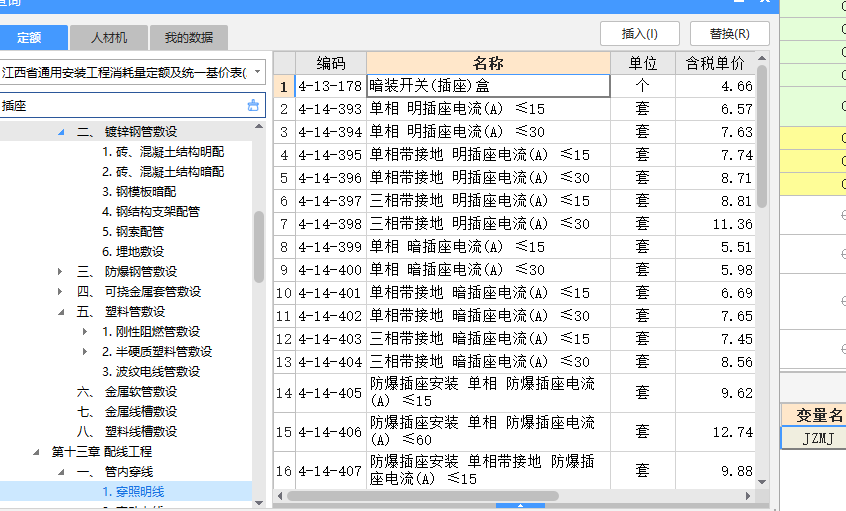Select 3. 波纹电线管敷设 tree item
The image size is (846, 511).
pos(151,371)
